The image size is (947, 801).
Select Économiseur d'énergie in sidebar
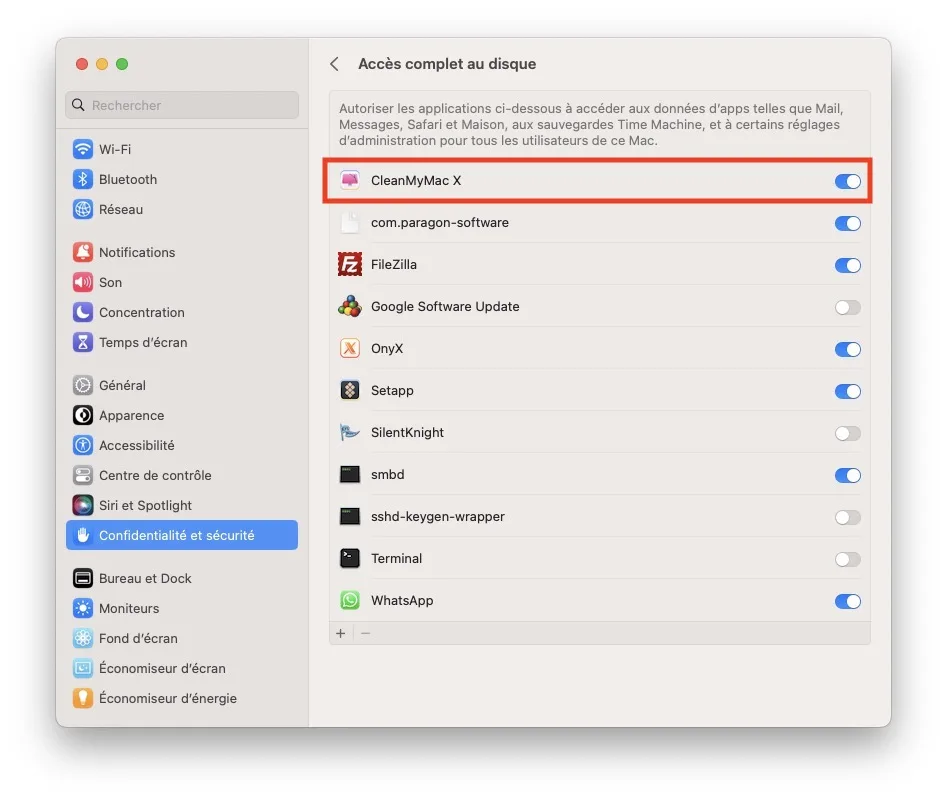(x=167, y=698)
